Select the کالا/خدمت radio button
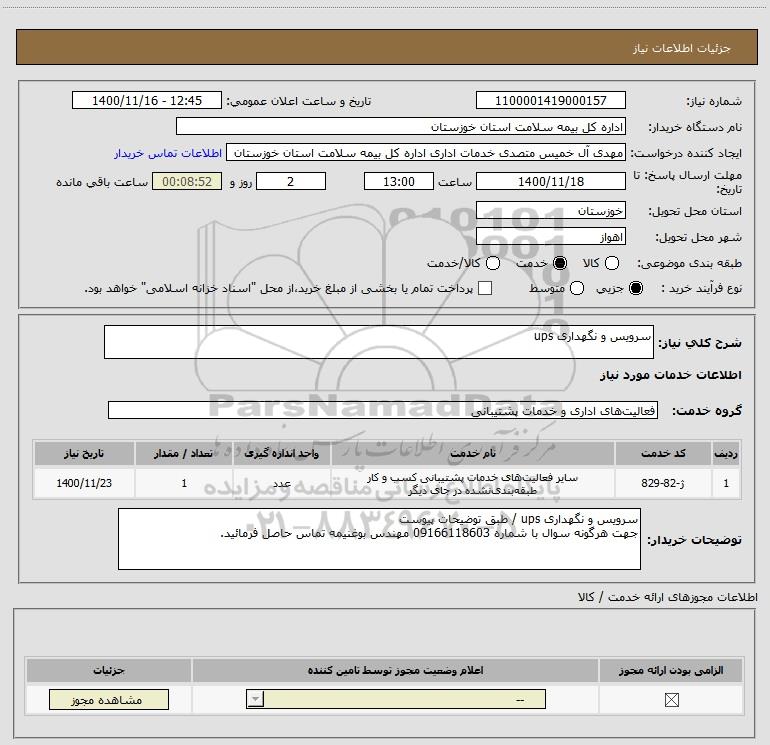 pos(493,263)
